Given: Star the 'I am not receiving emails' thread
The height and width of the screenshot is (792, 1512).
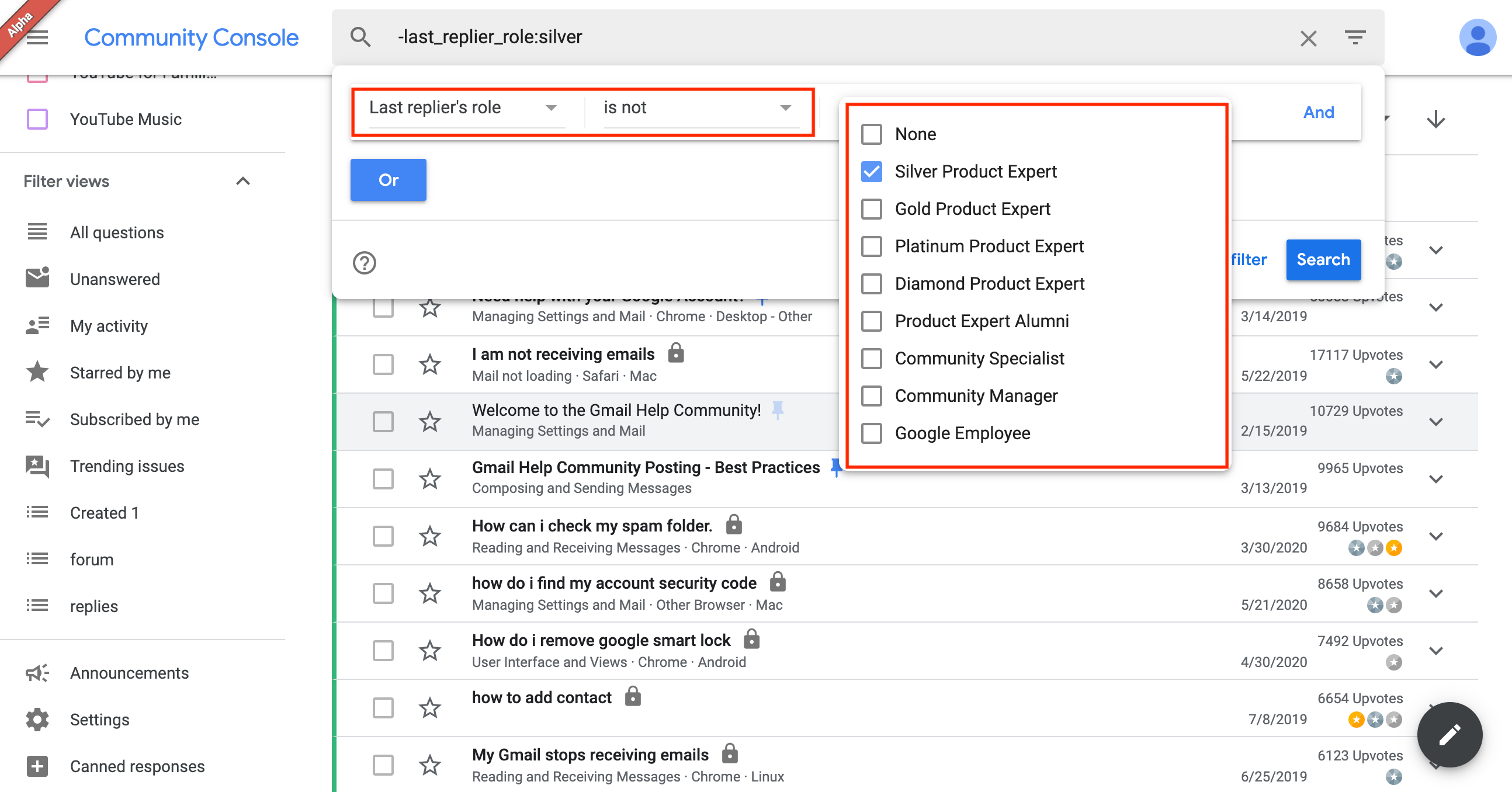Looking at the screenshot, I should coord(430,364).
